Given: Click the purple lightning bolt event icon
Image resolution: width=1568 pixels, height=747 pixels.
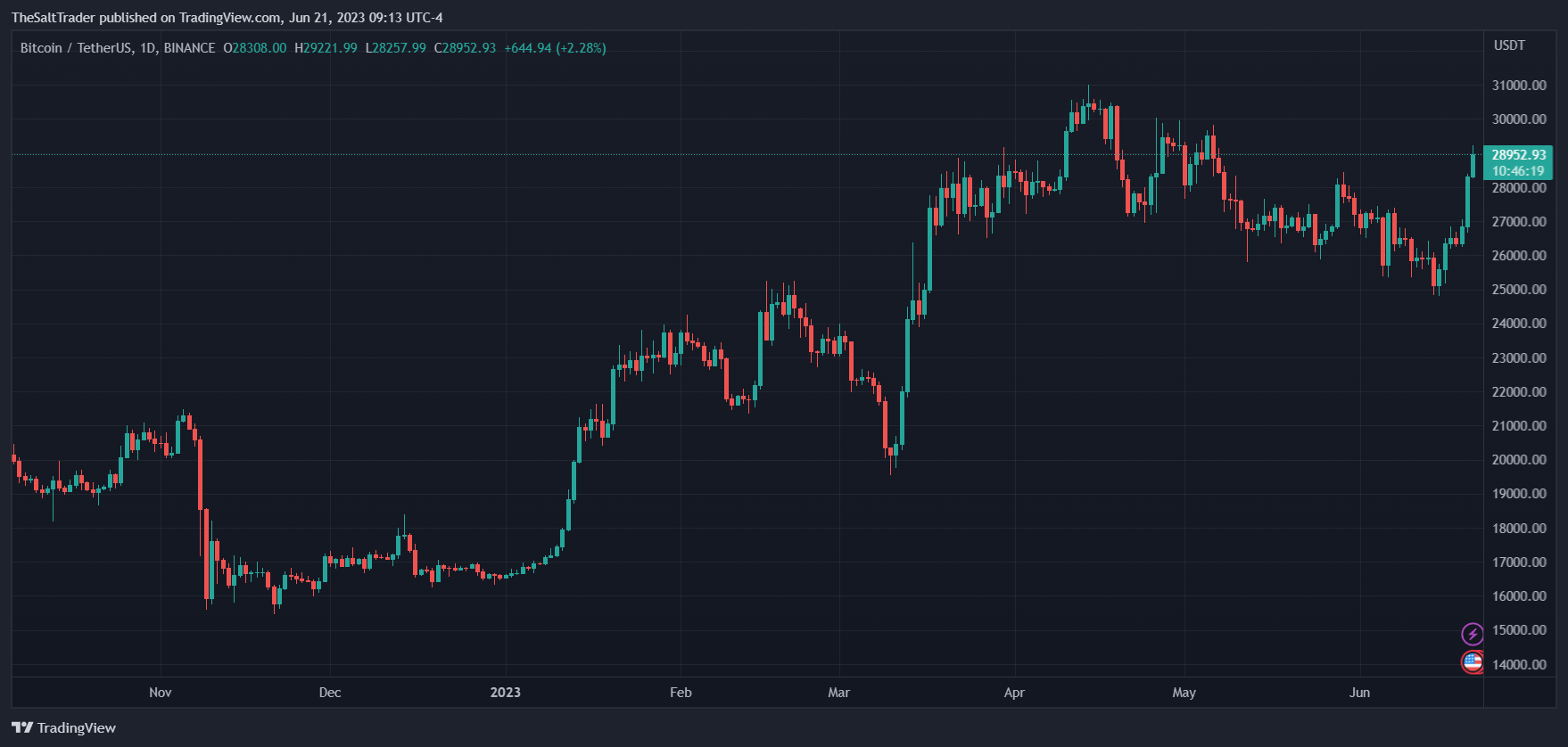Looking at the screenshot, I should pos(1473,634).
